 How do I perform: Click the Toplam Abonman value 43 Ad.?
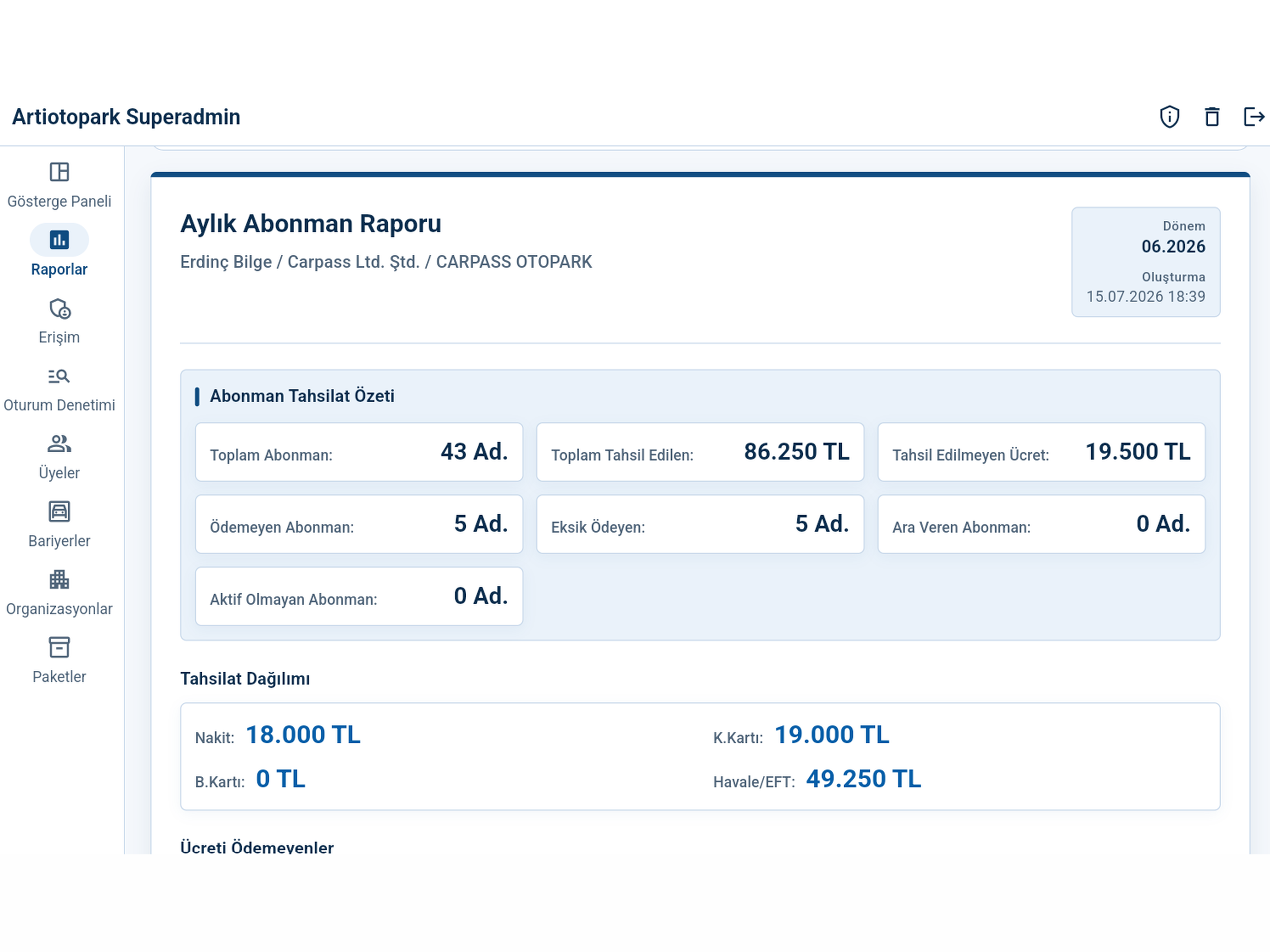click(x=474, y=452)
